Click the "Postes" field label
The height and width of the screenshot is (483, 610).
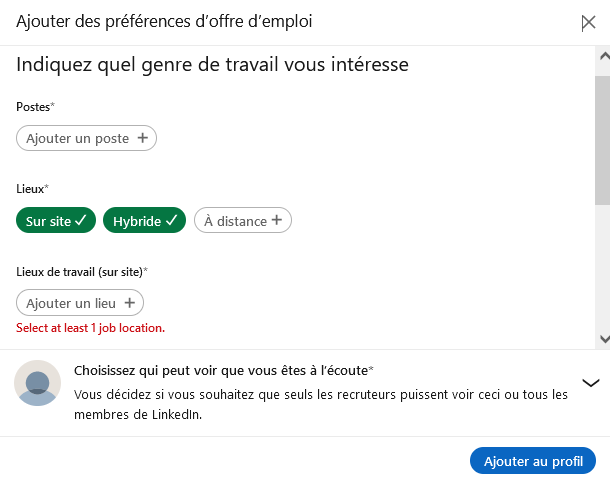pos(33,106)
